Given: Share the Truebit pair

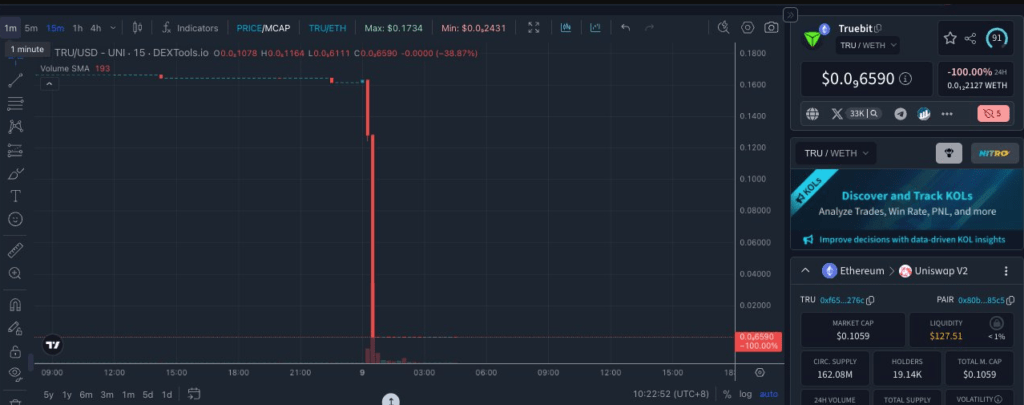Looking at the screenshot, I should [970, 39].
